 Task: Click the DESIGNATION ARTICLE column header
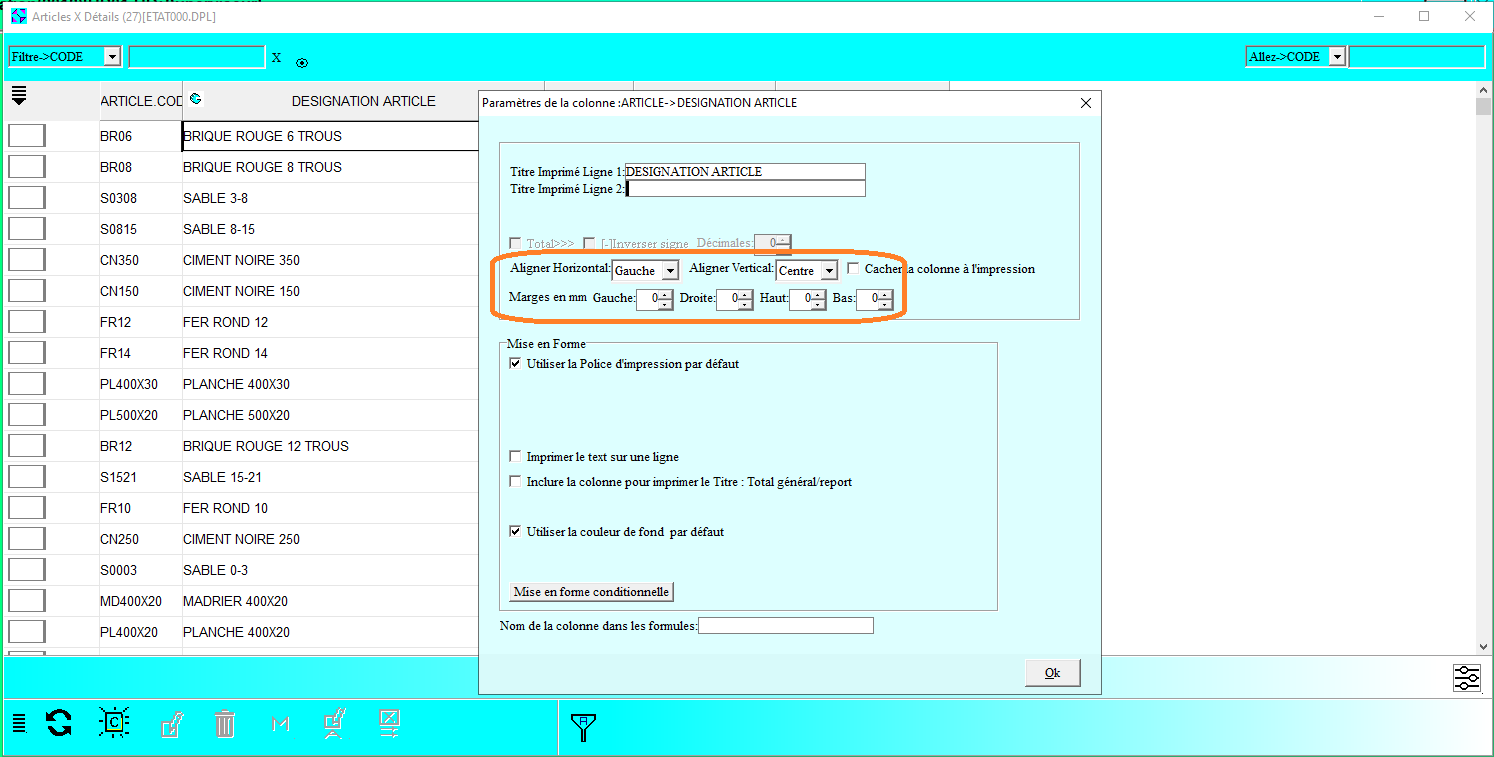coord(363,101)
